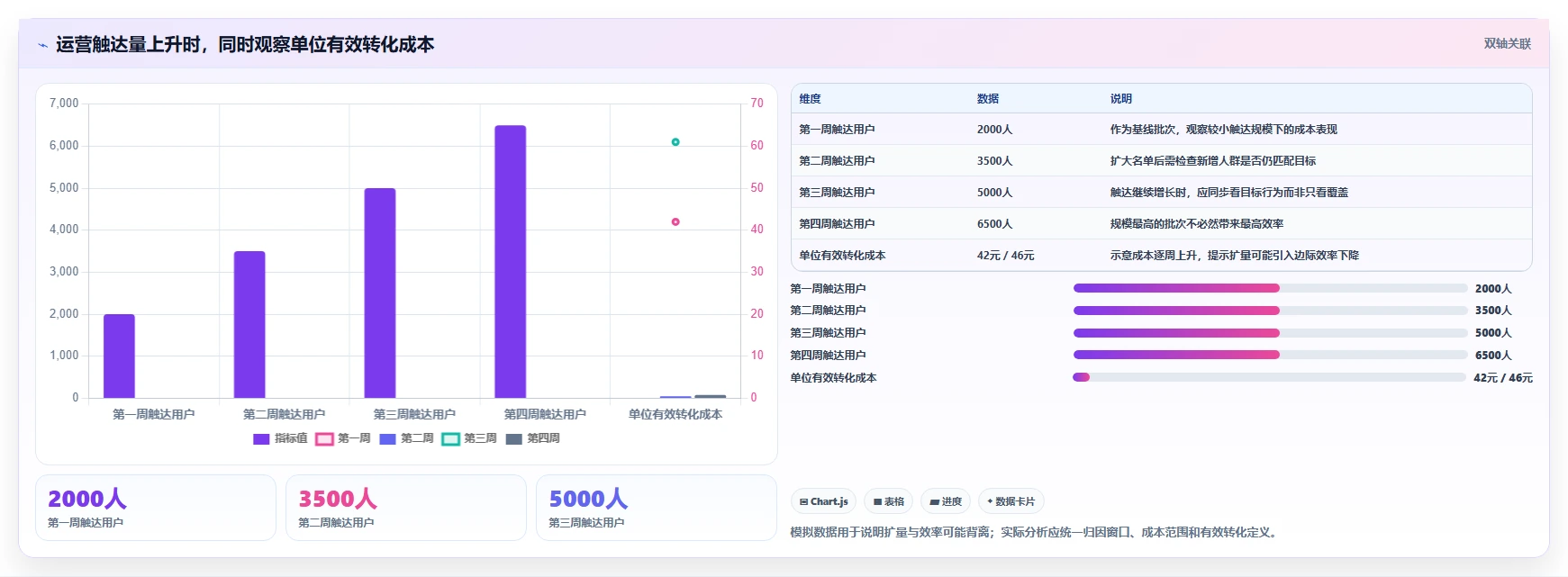Screen dimensions: 1568x577
Task: Toggle the 第四周 legend series
Action: click(x=532, y=438)
